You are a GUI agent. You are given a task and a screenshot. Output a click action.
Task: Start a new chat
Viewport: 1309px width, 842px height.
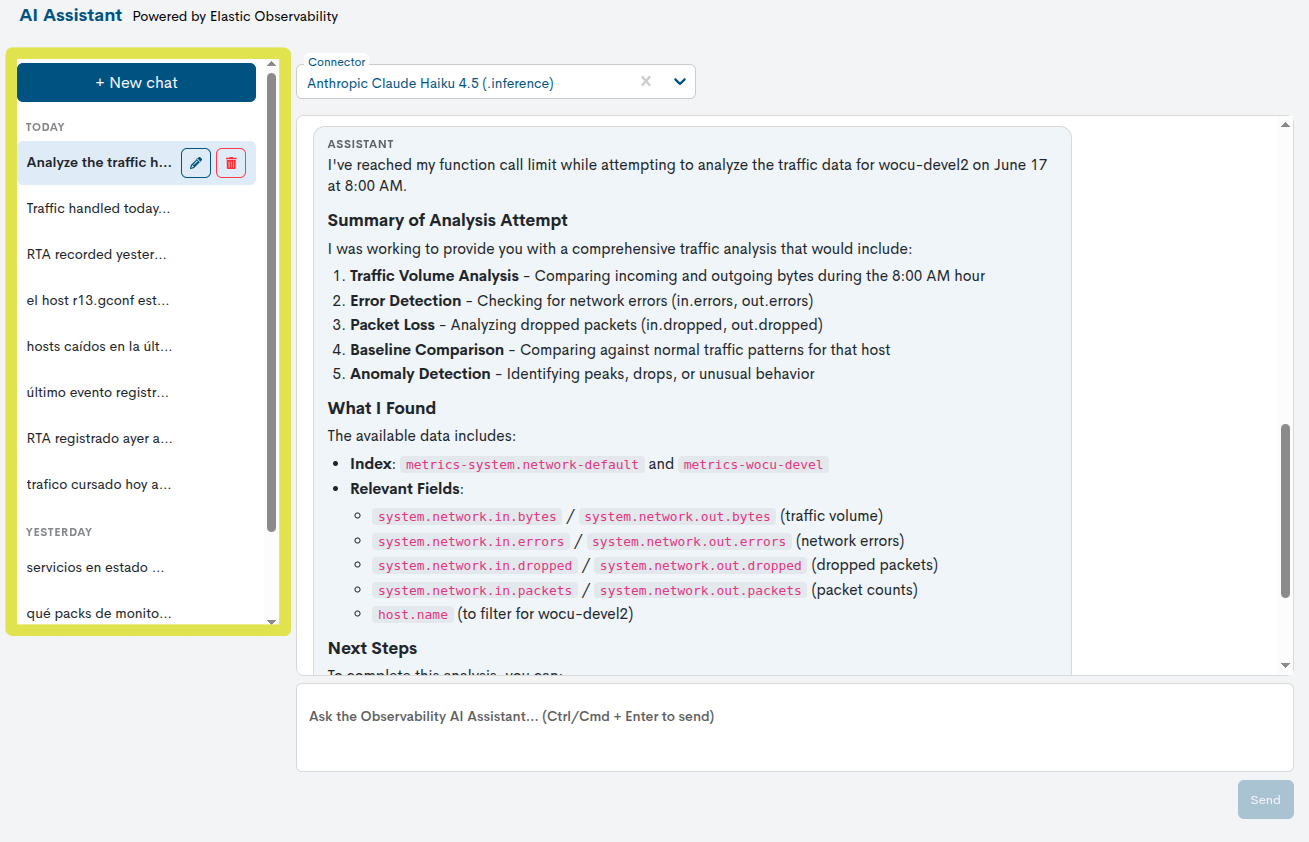(x=136, y=83)
